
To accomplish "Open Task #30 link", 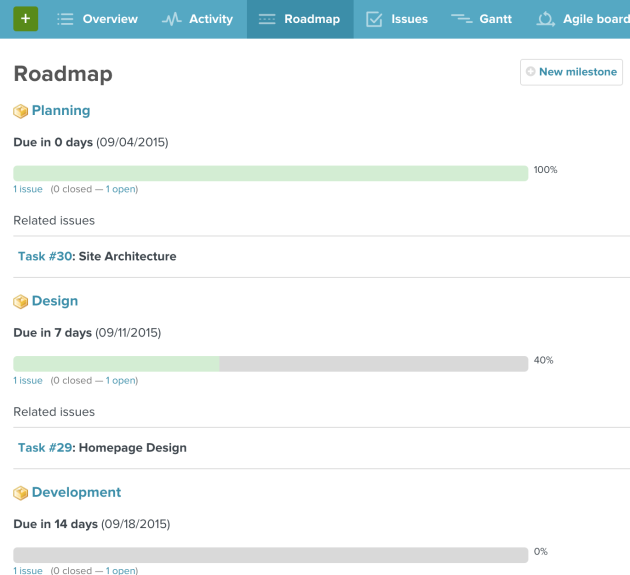I will pyautogui.click(x=45, y=256).
